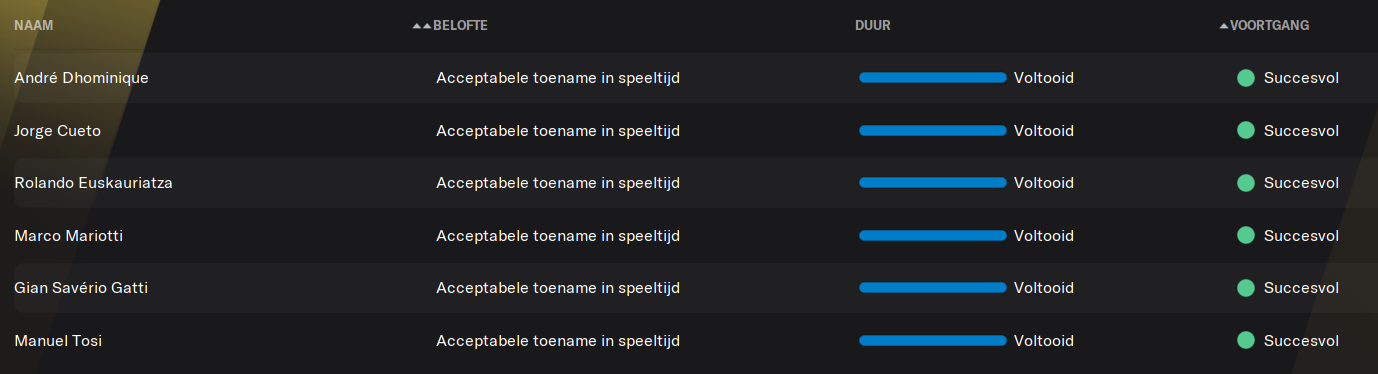Click Voltooid label in Manuel Tosi row
The width and height of the screenshot is (1378, 374).
tap(1044, 340)
